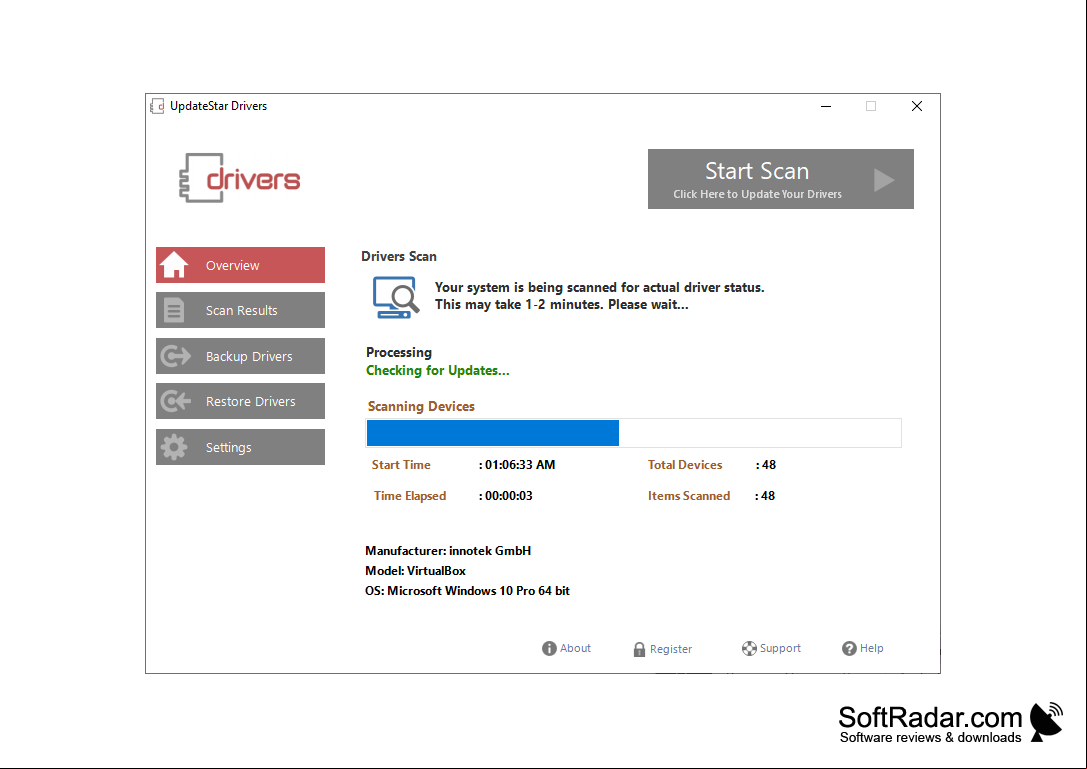Click the Drivers Scan heading
Screen dimensions: 1087x769
pyautogui.click(x=399, y=256)
